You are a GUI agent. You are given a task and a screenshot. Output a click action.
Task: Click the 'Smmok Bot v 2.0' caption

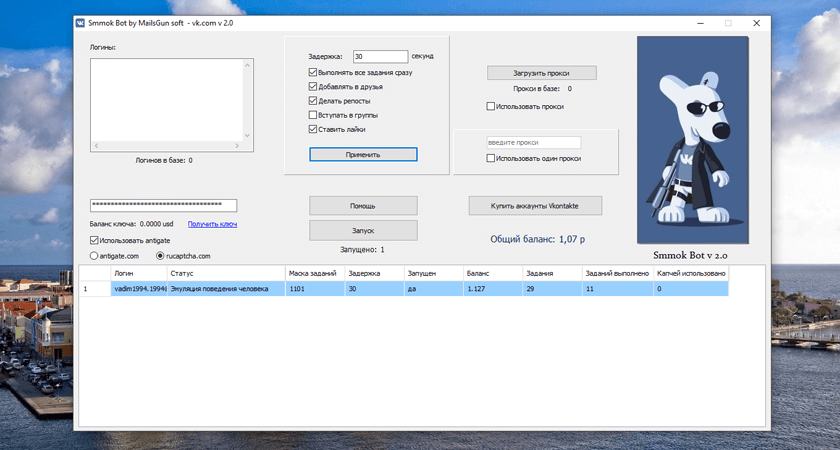pos(691,255)
